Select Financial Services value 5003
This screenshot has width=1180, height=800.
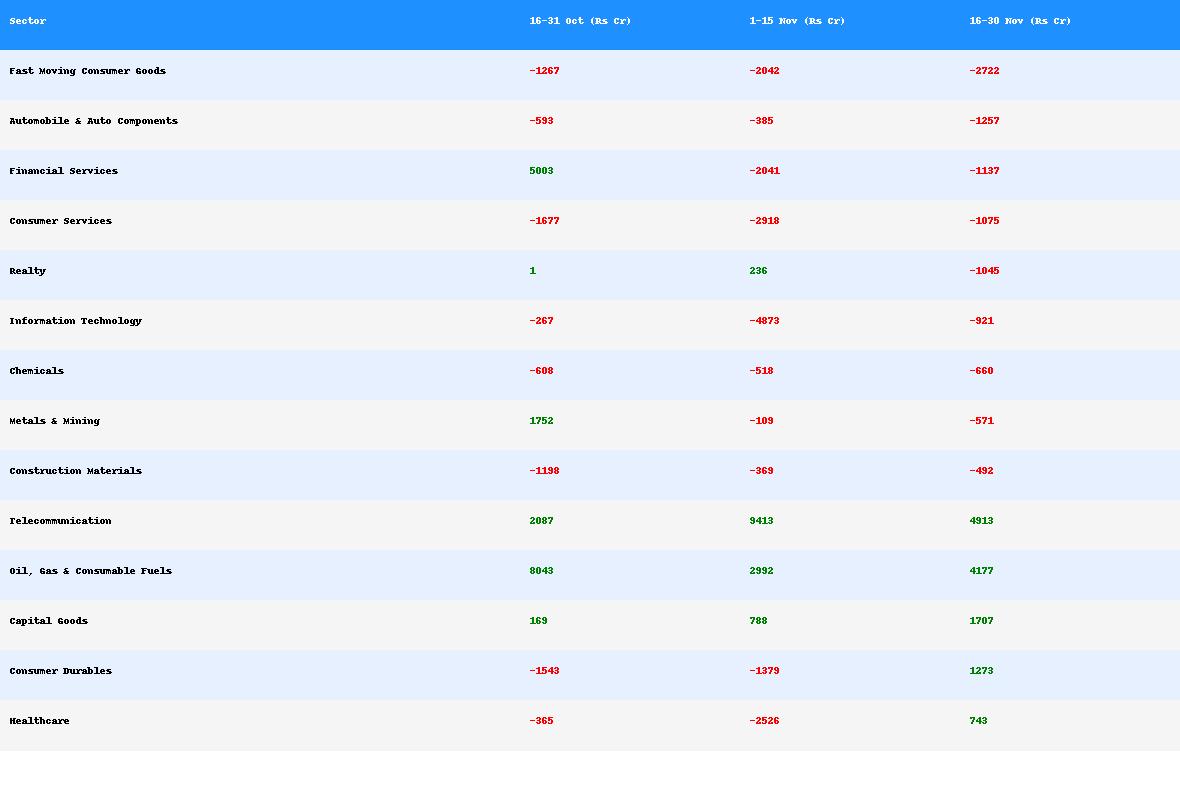[x=541, y=171]
